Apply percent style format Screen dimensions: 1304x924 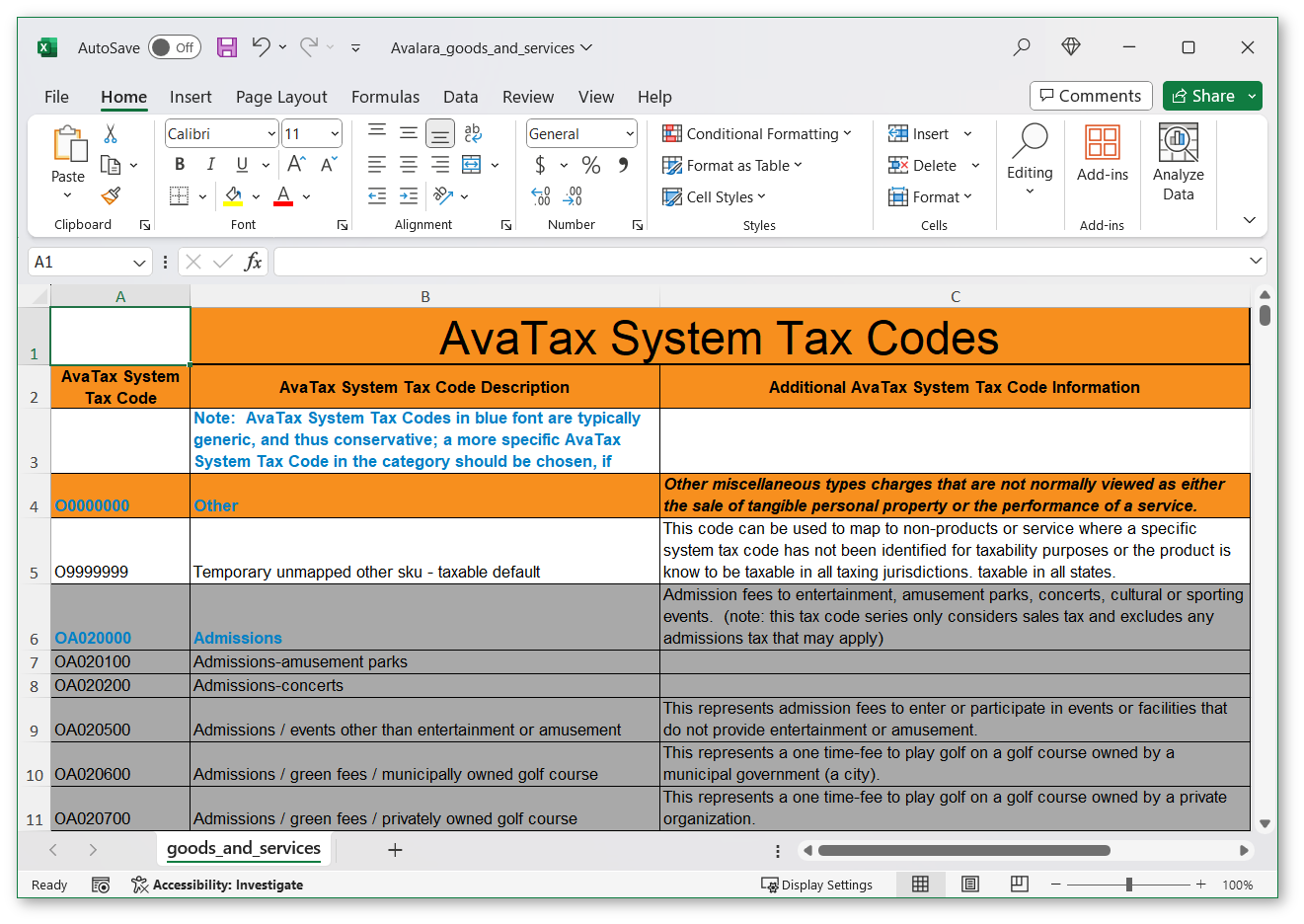(x=591, y=165)
